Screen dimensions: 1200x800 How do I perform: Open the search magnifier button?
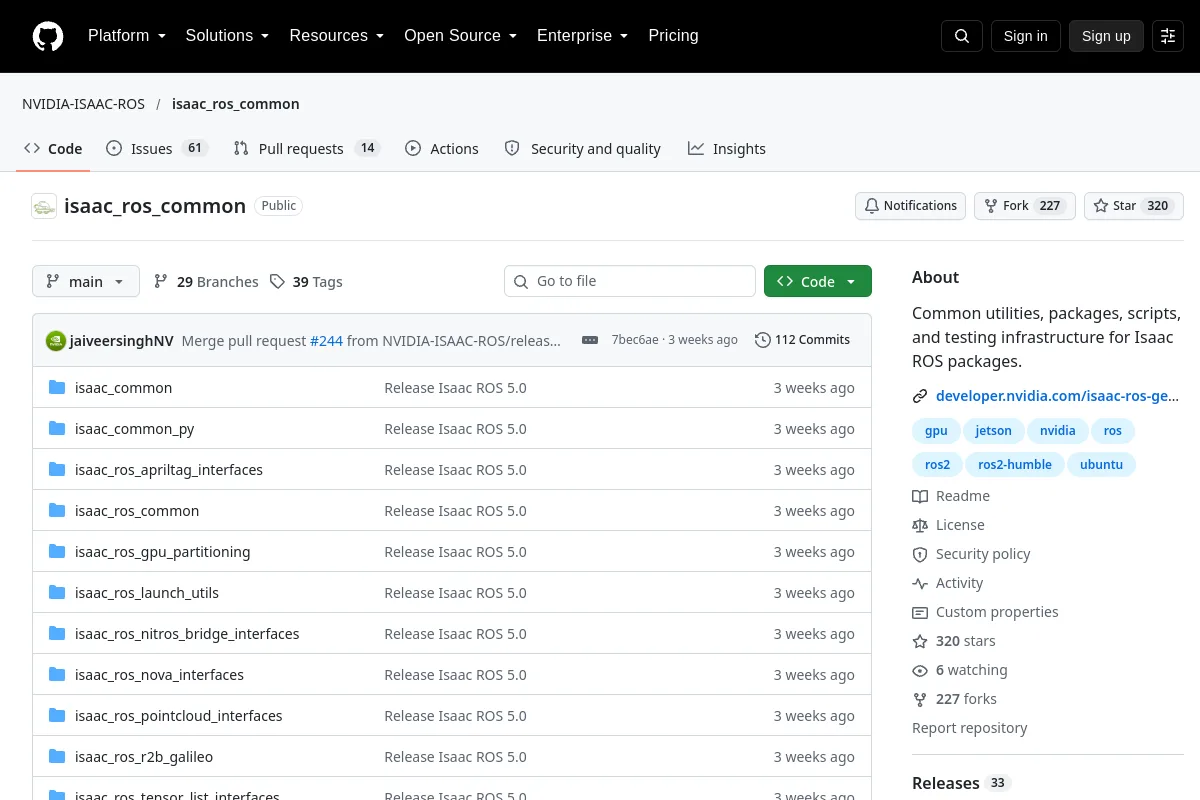[962, 36]
